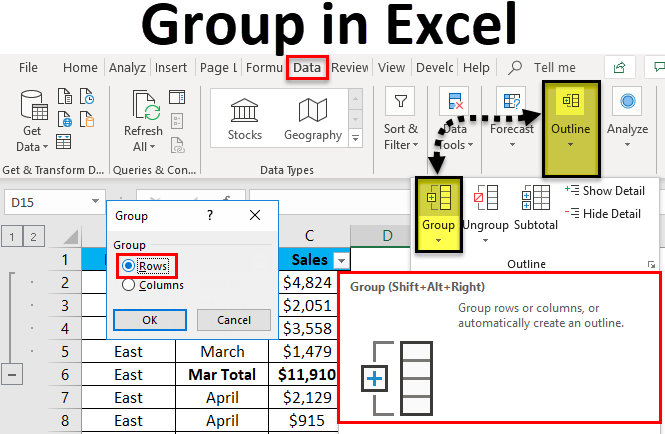The width and height of the screenshot is (665, 434).
Task: Click the March cell in row 5
Action: point(222,352)
